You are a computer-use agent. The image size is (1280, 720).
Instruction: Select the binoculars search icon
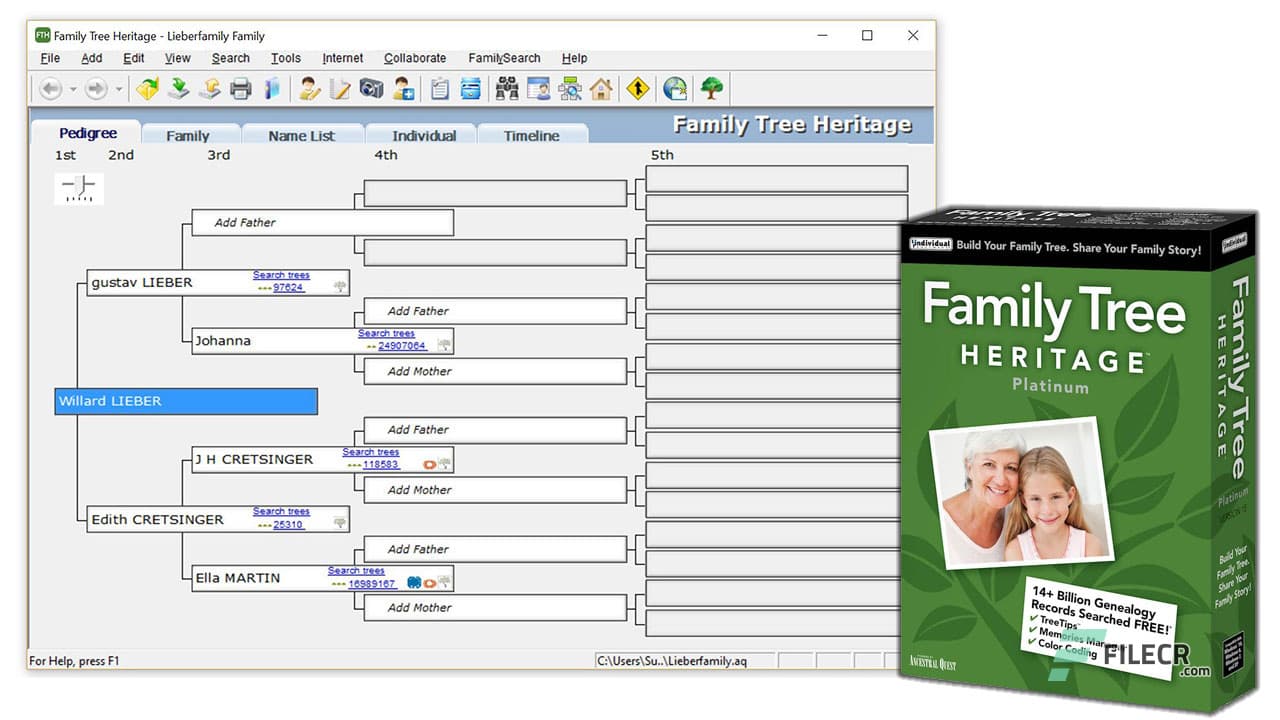point(506,89)
